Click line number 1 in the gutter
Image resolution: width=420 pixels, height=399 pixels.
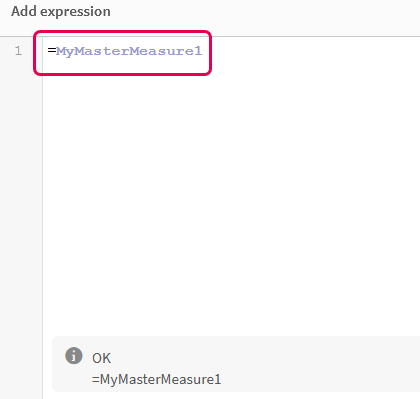pyautogui.click(x=18, y=51)
